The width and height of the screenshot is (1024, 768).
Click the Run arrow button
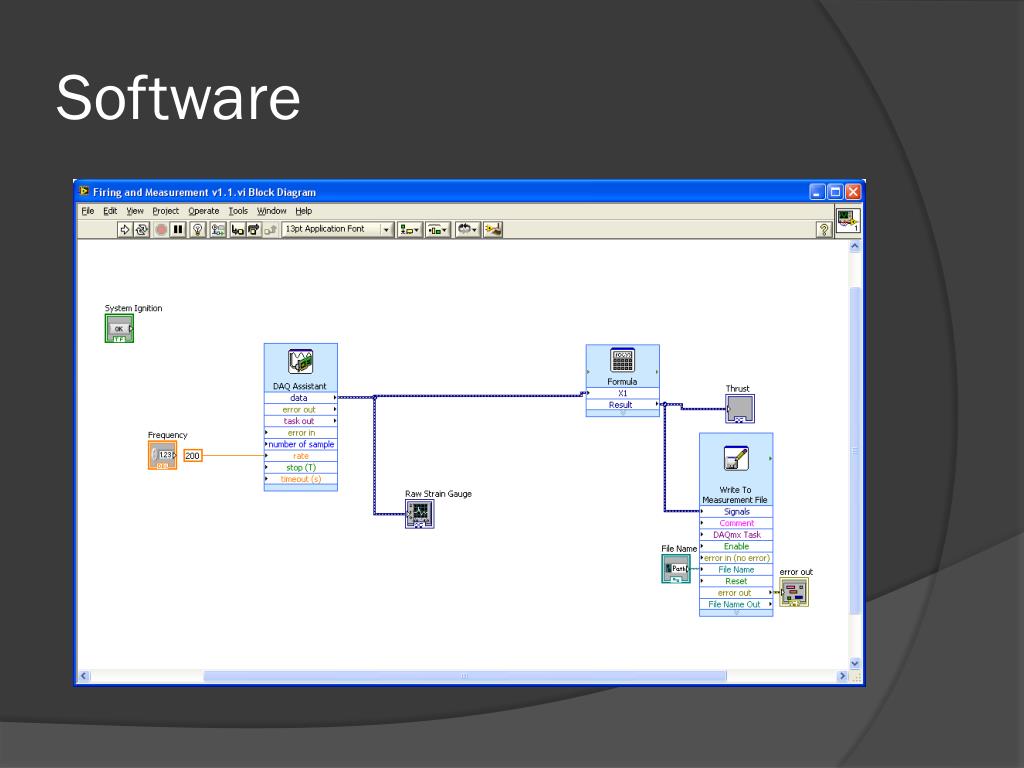124,229
